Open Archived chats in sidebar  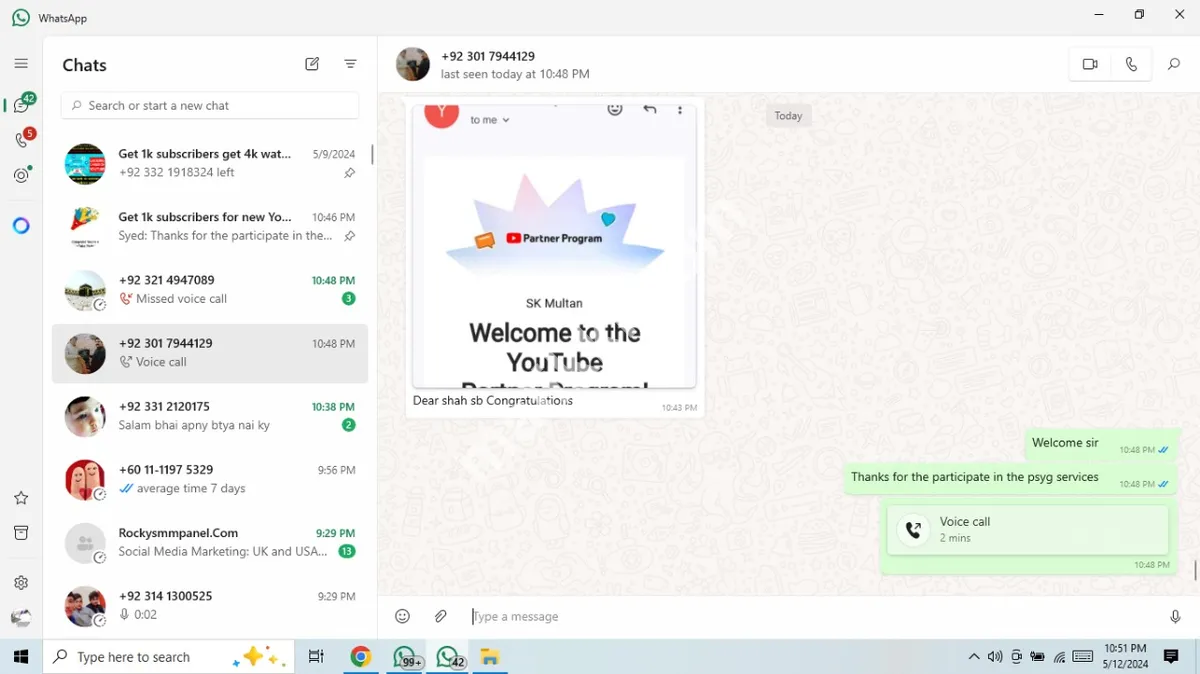(x=21, y=533)
